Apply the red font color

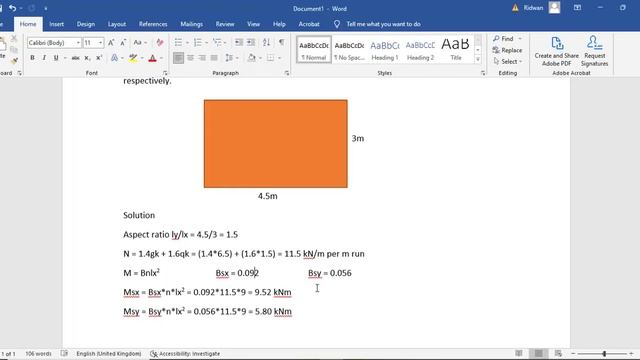(x=152, y=58)
